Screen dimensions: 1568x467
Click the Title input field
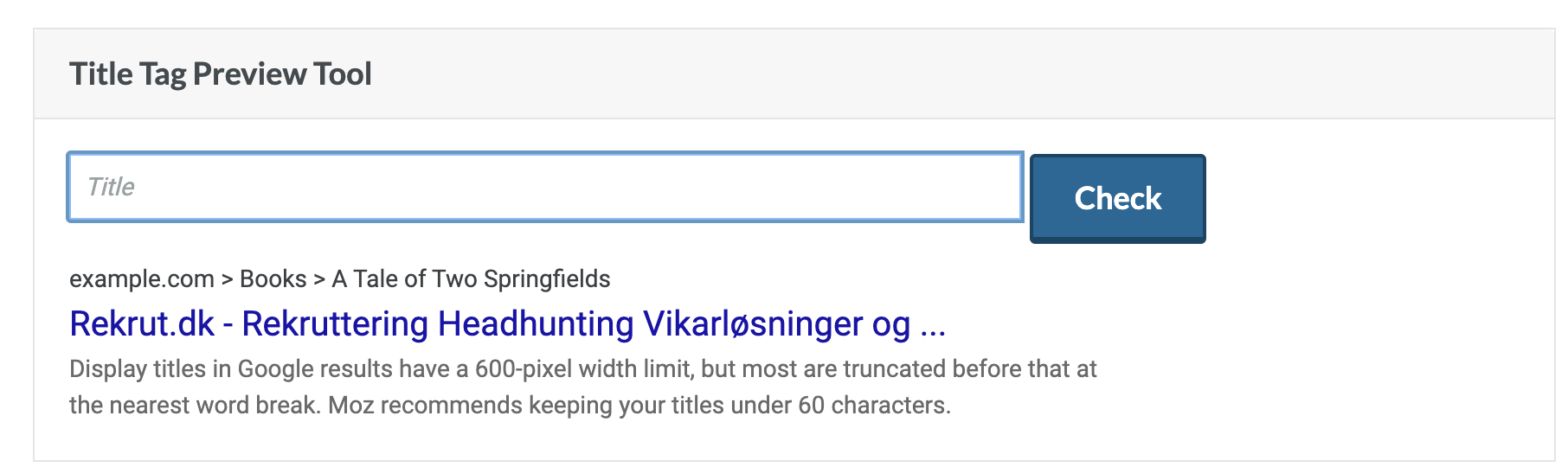click(545, 187)
